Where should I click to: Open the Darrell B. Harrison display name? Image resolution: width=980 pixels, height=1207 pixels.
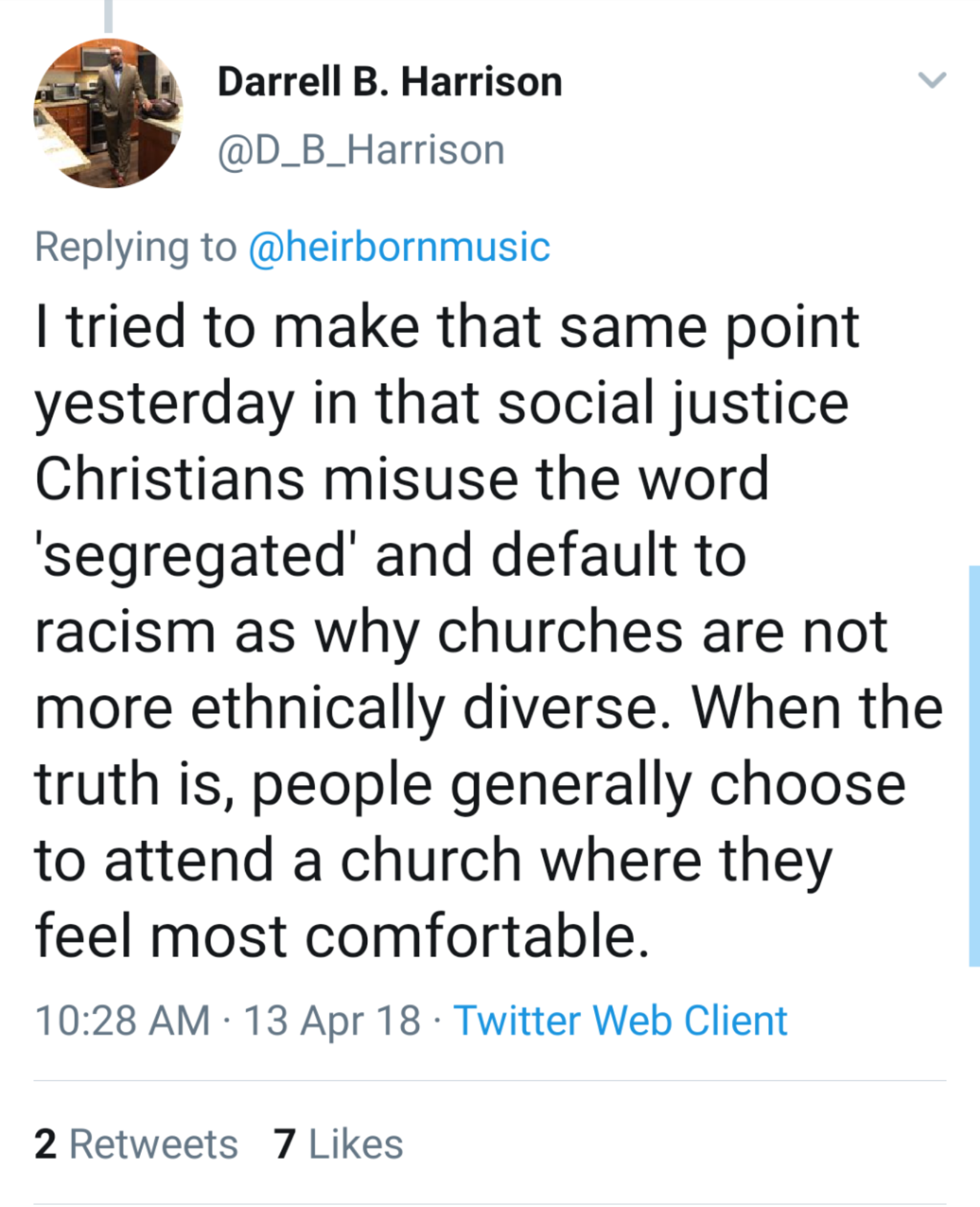coord(390,81)
